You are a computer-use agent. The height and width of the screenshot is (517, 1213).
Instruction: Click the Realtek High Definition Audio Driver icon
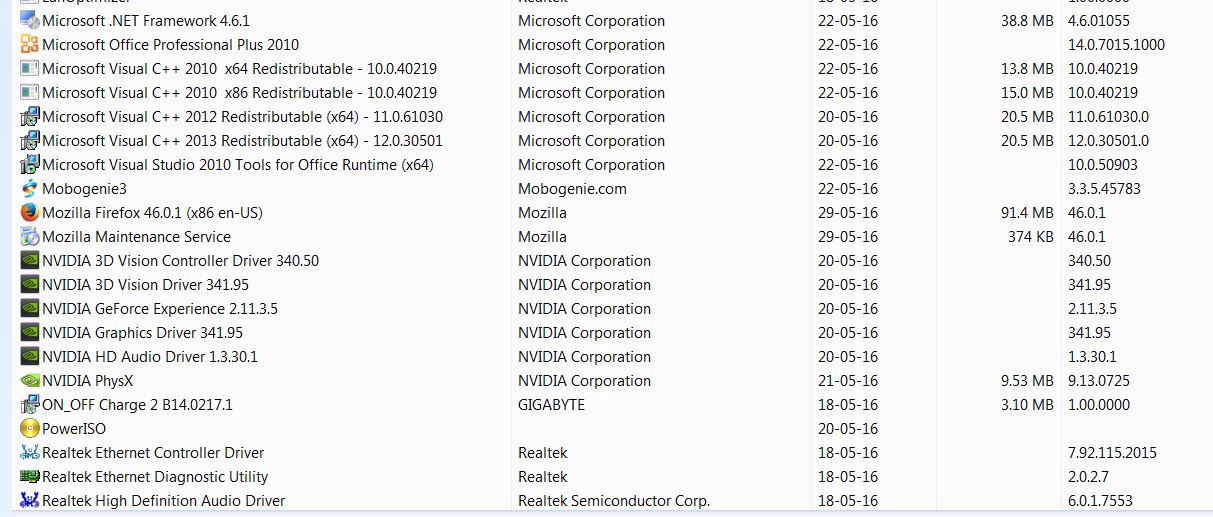(x=30, y=500)
